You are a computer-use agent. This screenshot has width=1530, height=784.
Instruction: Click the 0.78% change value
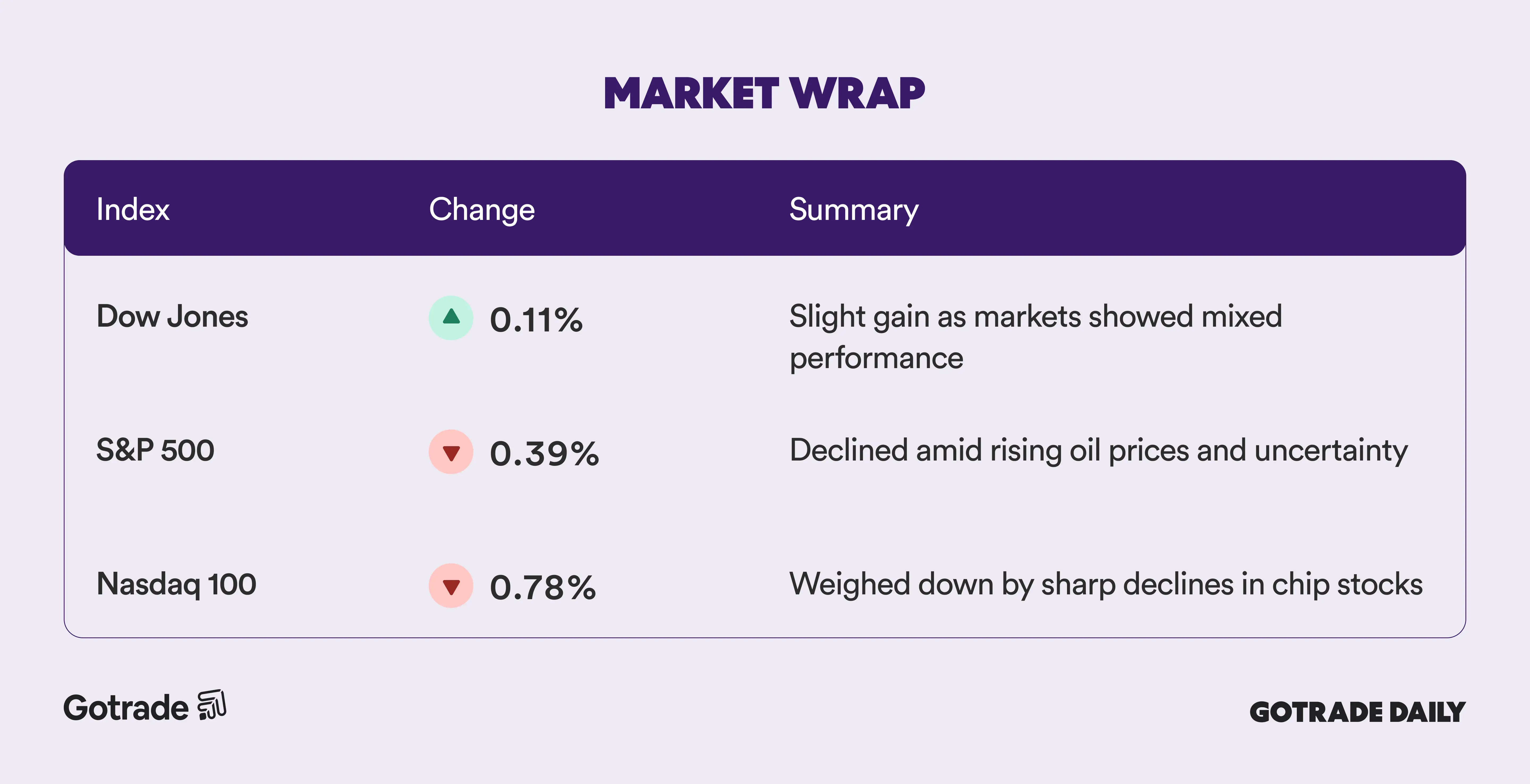[x=542, y=587]
